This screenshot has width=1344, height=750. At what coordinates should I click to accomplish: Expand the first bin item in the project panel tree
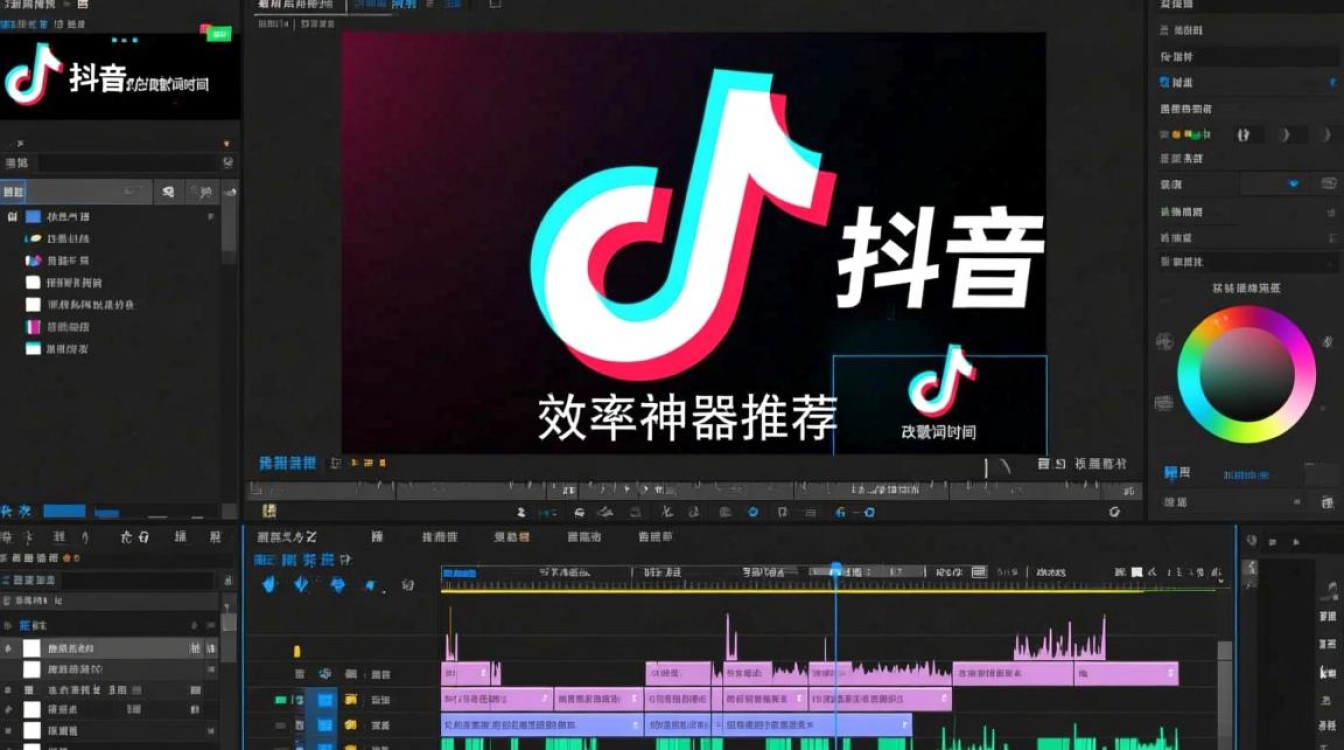[x=12, y=216]
